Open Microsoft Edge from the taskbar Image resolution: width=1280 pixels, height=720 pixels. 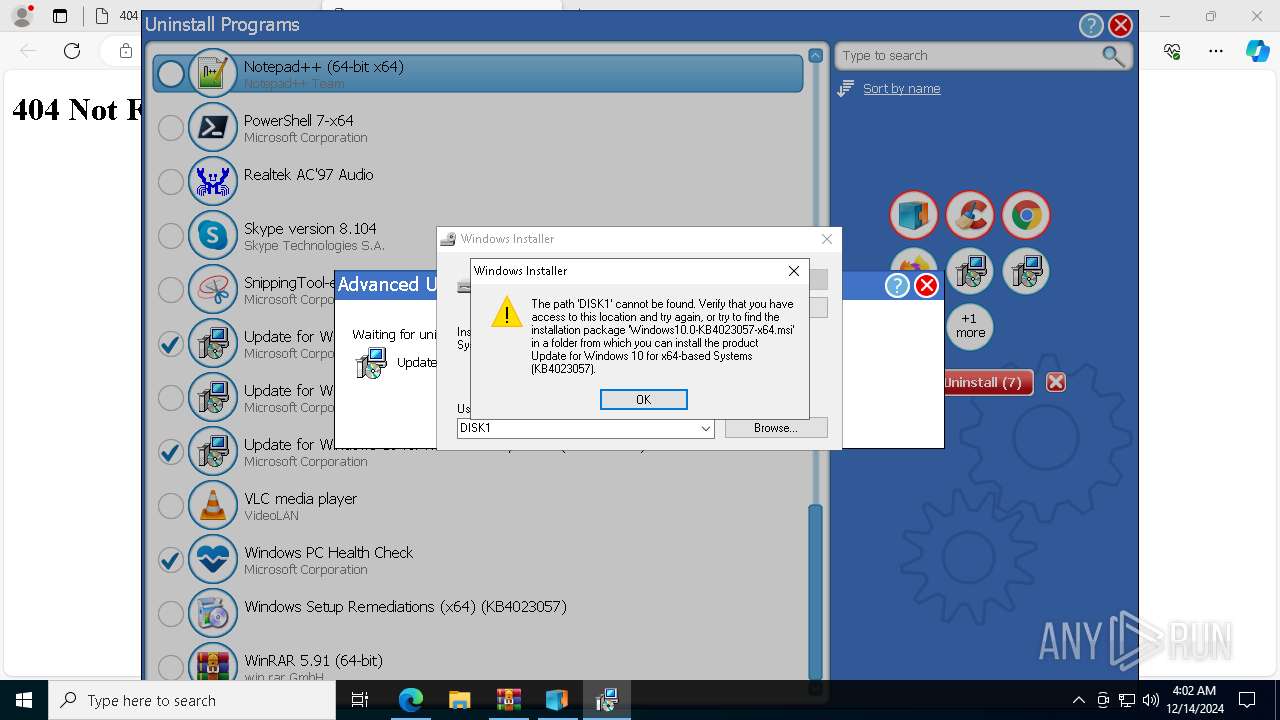pyautogui.click(x=411, y=700)
